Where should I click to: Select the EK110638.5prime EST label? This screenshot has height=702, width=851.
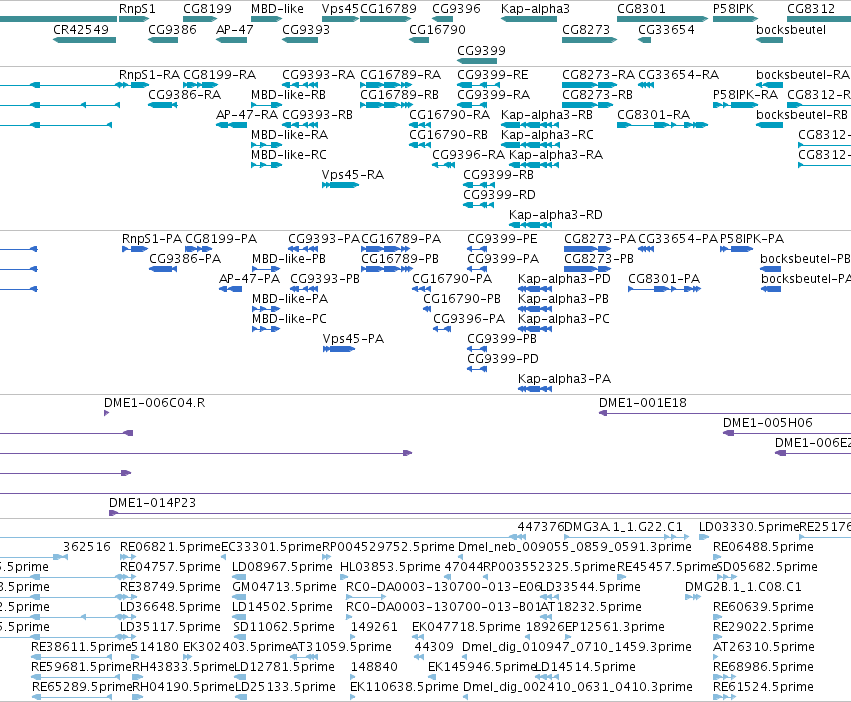[x=404, y=687]
